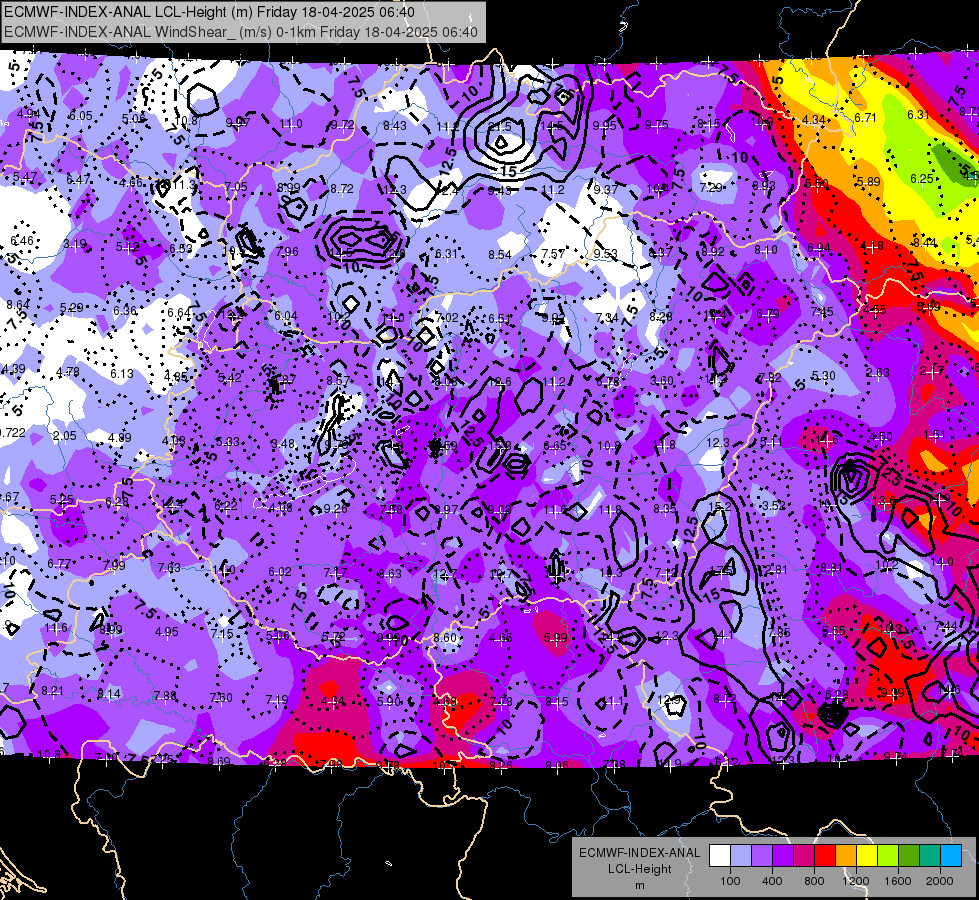The width and height of the screenshot is (979, 900).
Task: Click the 1.51 value on the map
Action: pos(934,435)
